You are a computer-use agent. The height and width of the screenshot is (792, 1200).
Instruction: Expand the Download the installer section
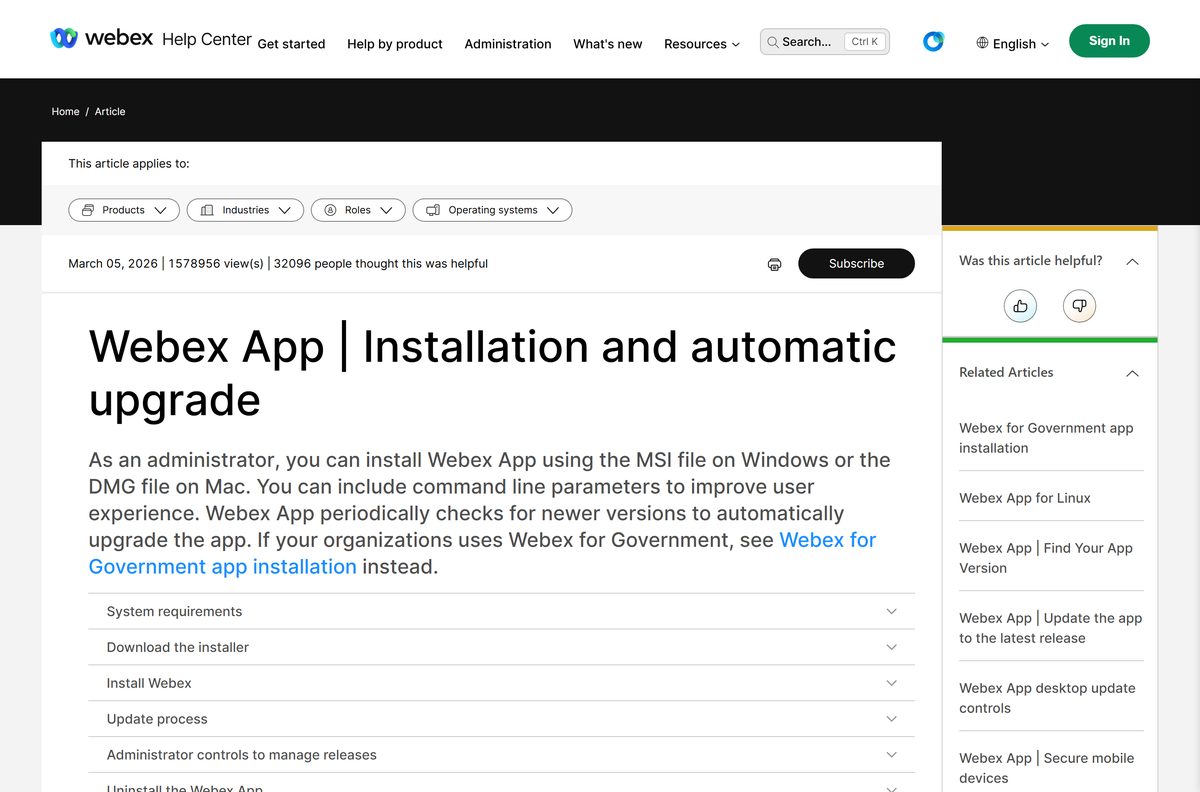pyautogui.click(x=501, y=647)
